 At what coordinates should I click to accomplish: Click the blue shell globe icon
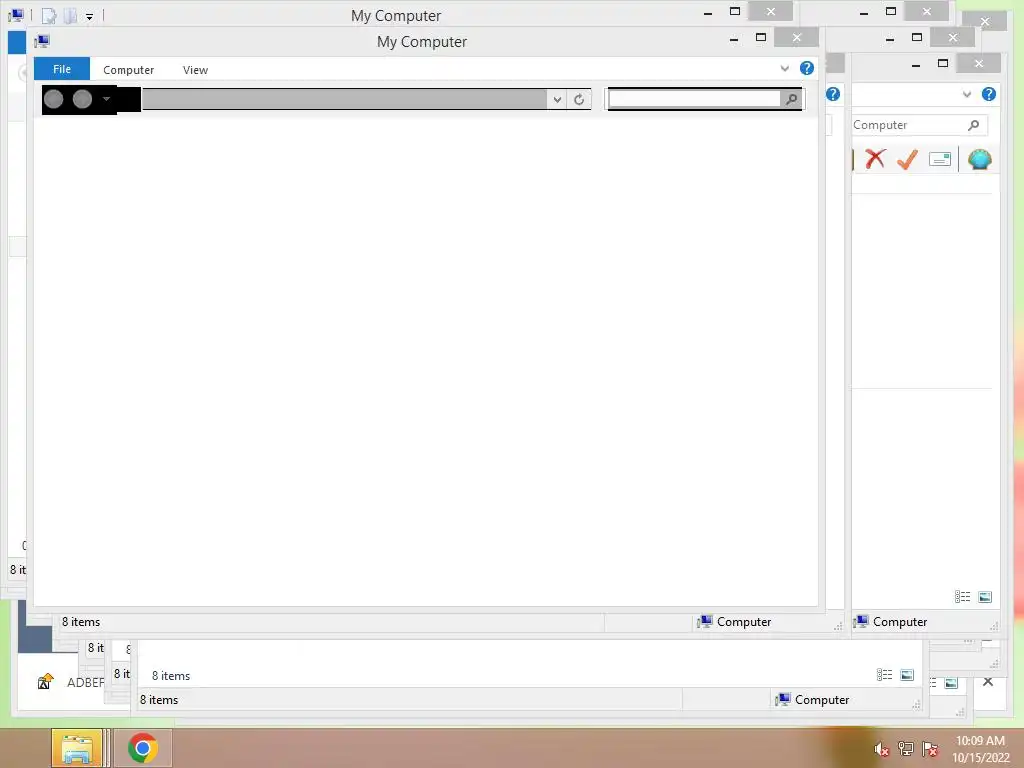point(980,159)
